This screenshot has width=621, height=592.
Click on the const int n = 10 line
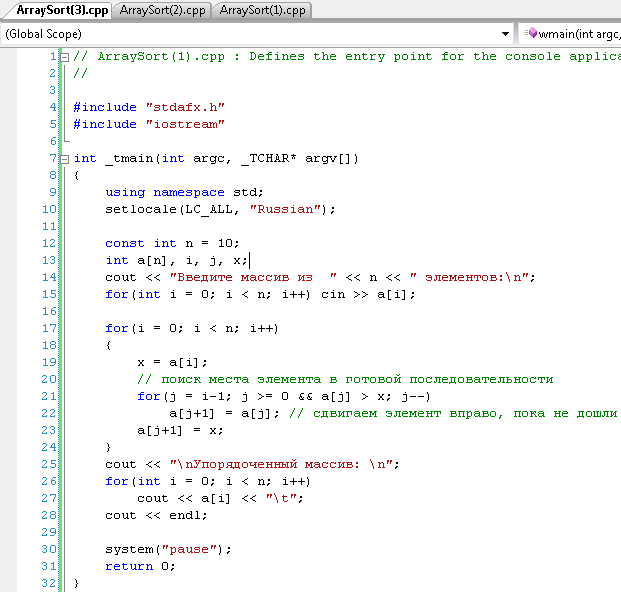(172, 243)
